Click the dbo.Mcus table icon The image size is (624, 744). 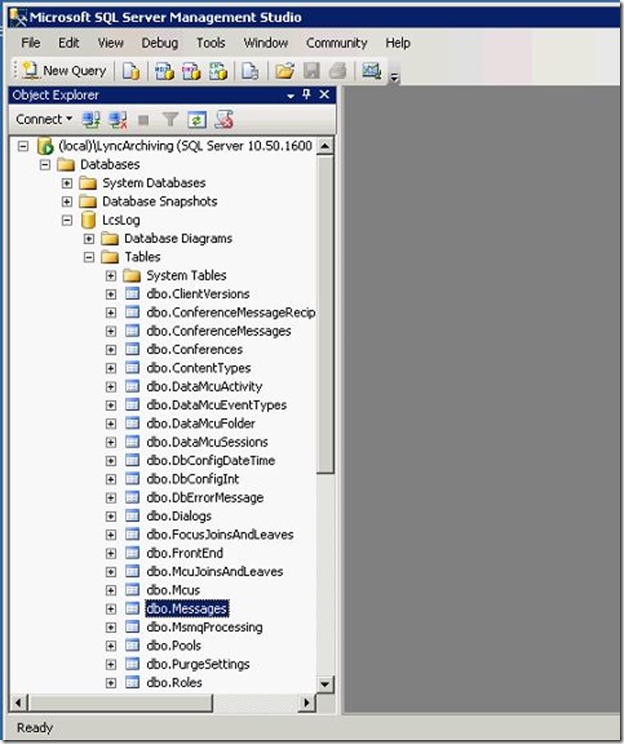(x=132, y=590)
